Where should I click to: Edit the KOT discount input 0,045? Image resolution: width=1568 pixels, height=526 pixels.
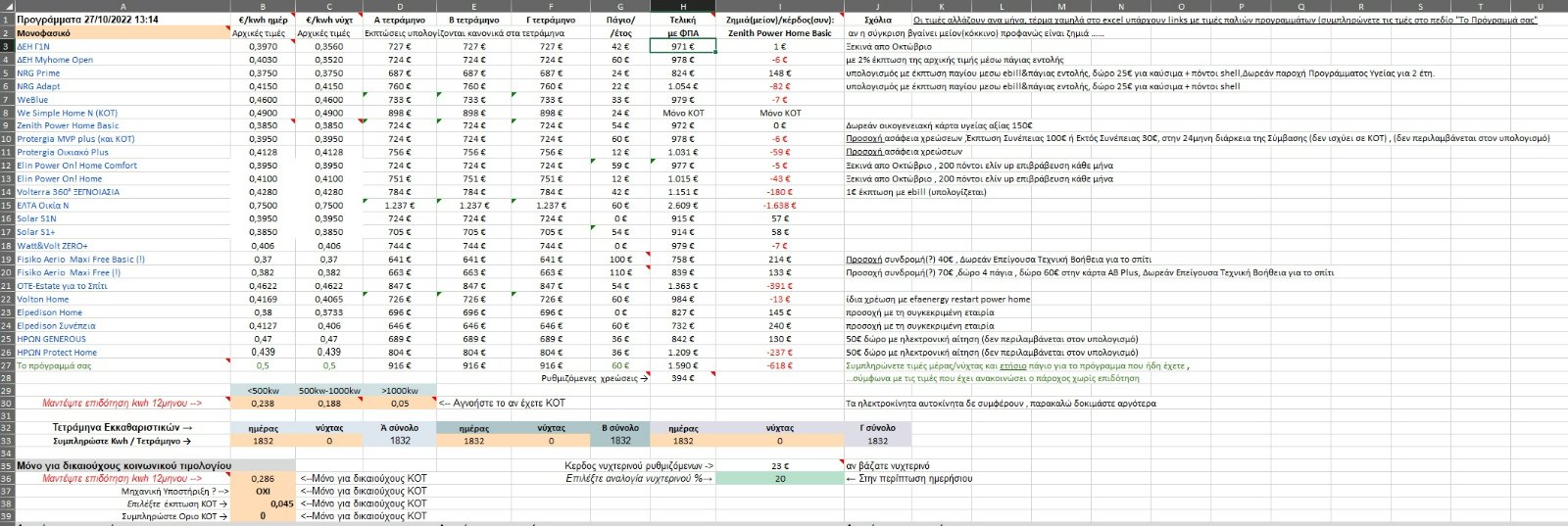coord(263,503)
